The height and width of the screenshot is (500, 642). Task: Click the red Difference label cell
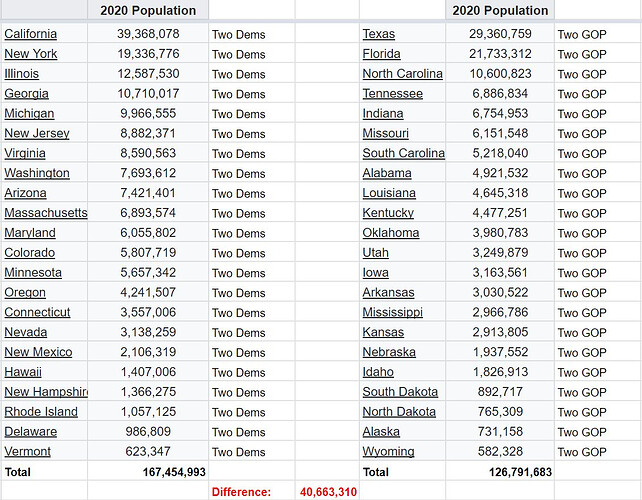coord(252,492)
